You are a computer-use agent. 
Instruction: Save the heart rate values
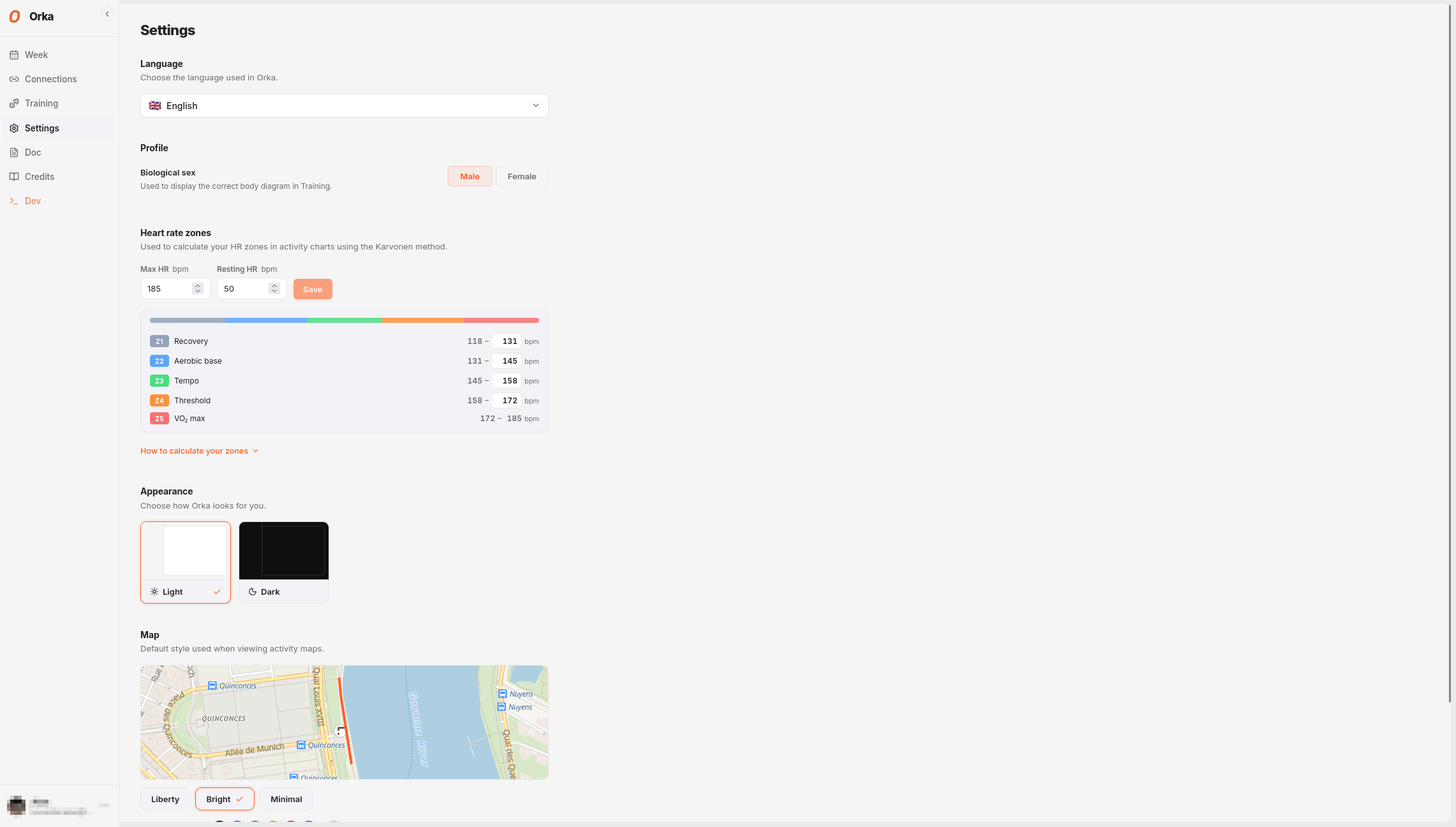313,289
